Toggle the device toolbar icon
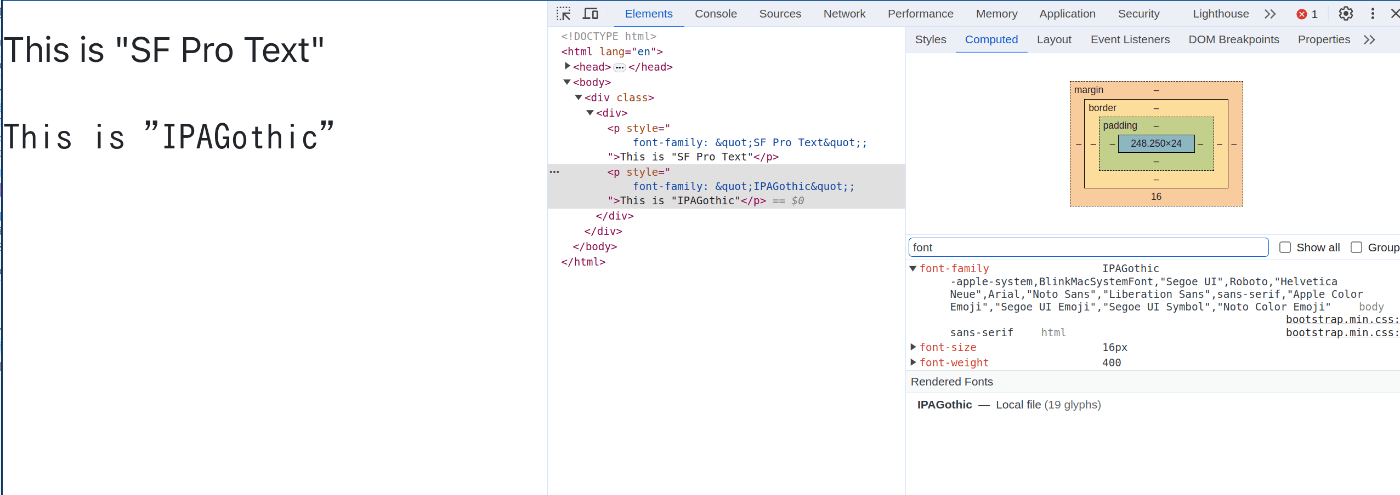 pyautogui.click(x=591, y=13)
